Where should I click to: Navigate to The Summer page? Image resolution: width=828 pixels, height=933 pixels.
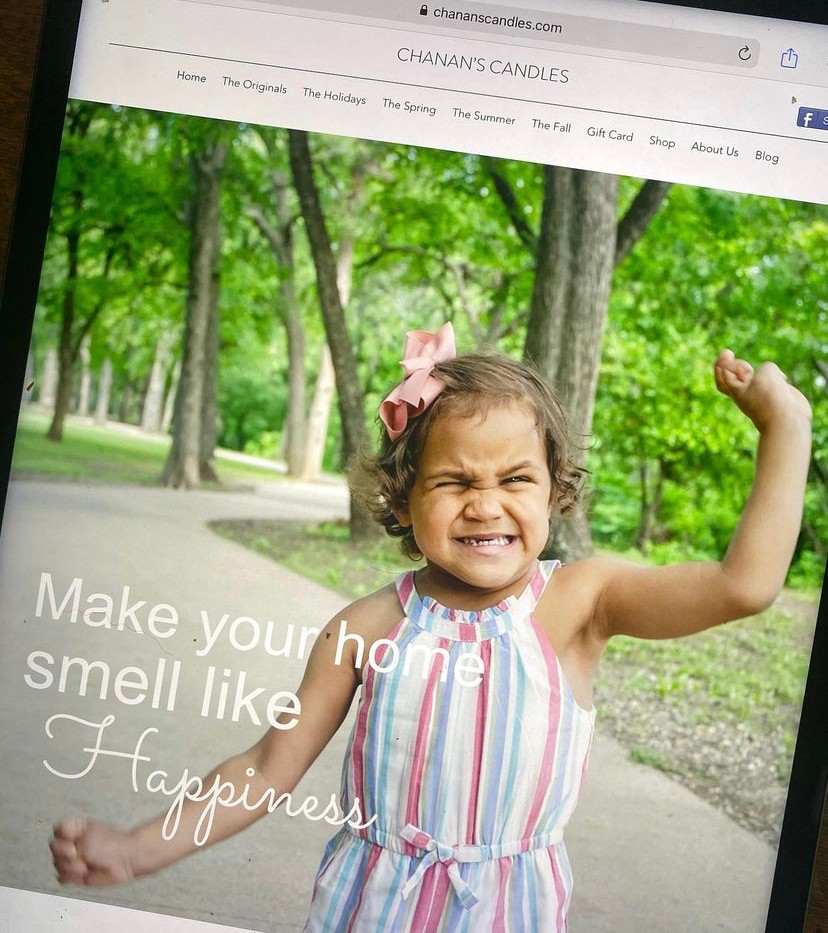click(x=484, y=116)
